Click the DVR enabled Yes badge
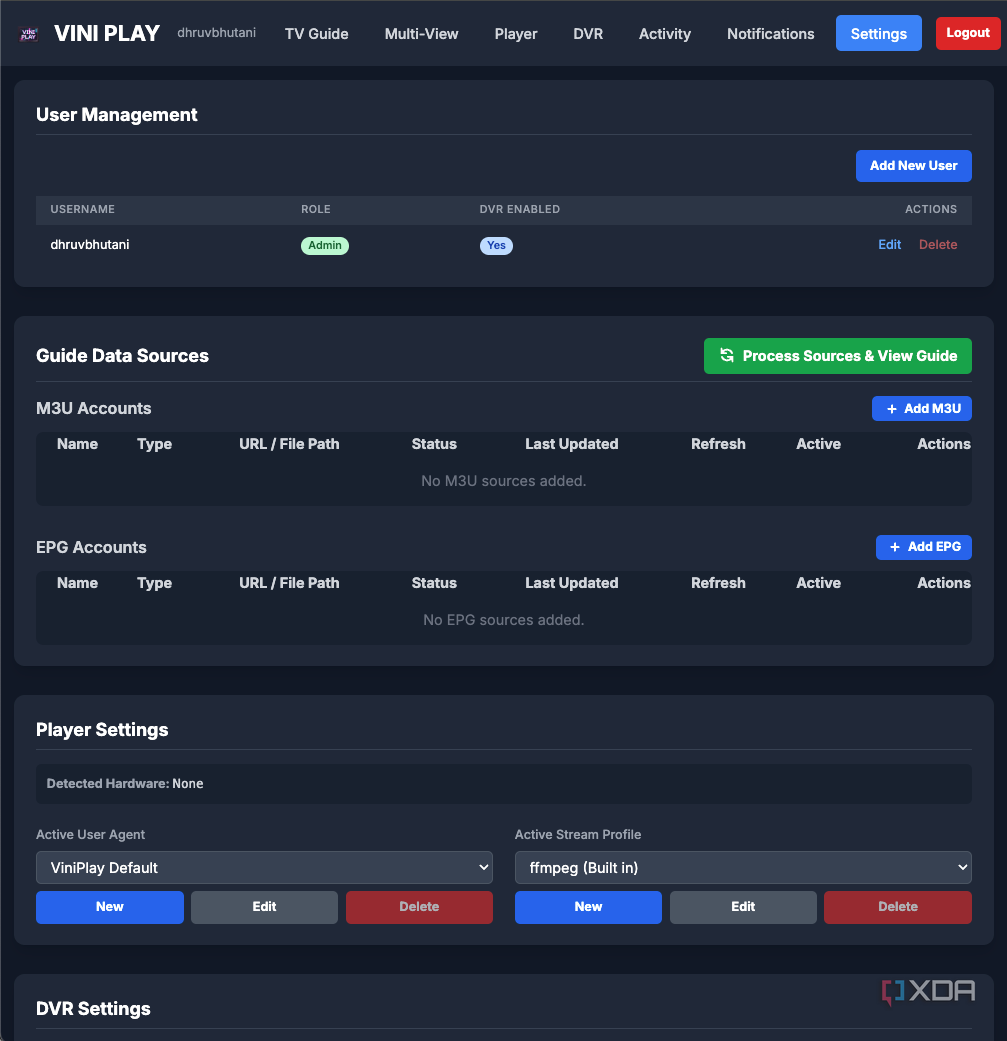The height and width of the screenshot is (1041, 1007). 496,245
